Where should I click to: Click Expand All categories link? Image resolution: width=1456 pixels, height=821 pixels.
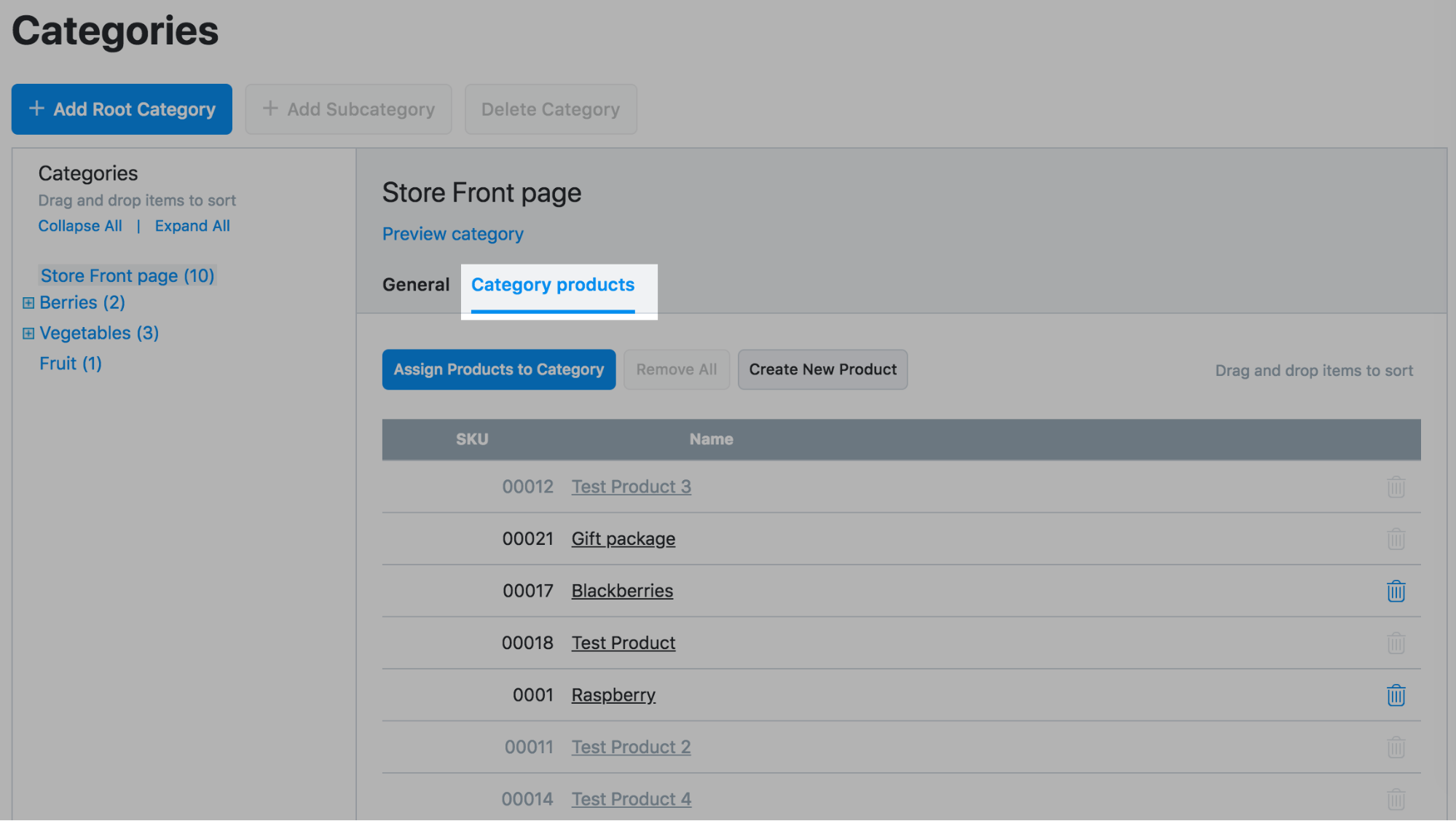(x=192, y=226)
